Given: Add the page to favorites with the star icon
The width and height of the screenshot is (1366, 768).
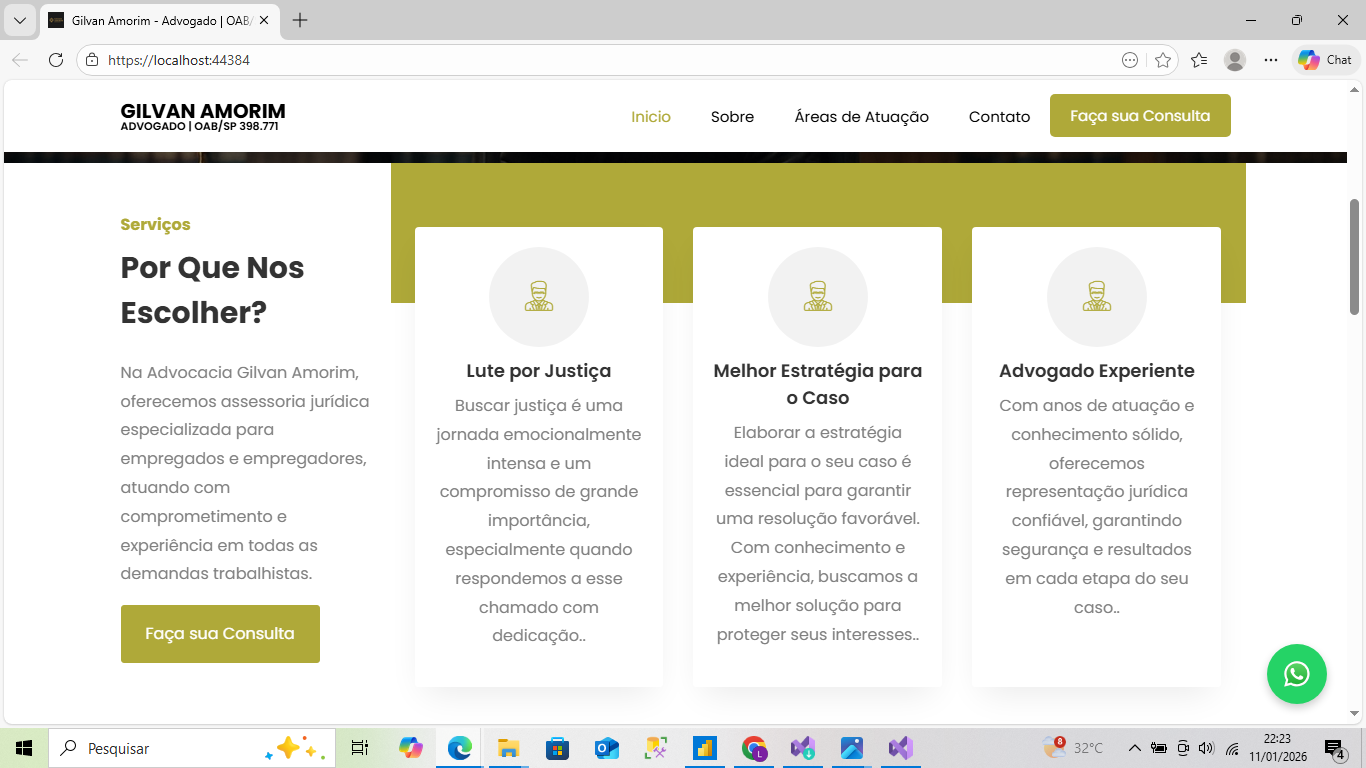Looking at the screenshot, I should coord(1163,60).
